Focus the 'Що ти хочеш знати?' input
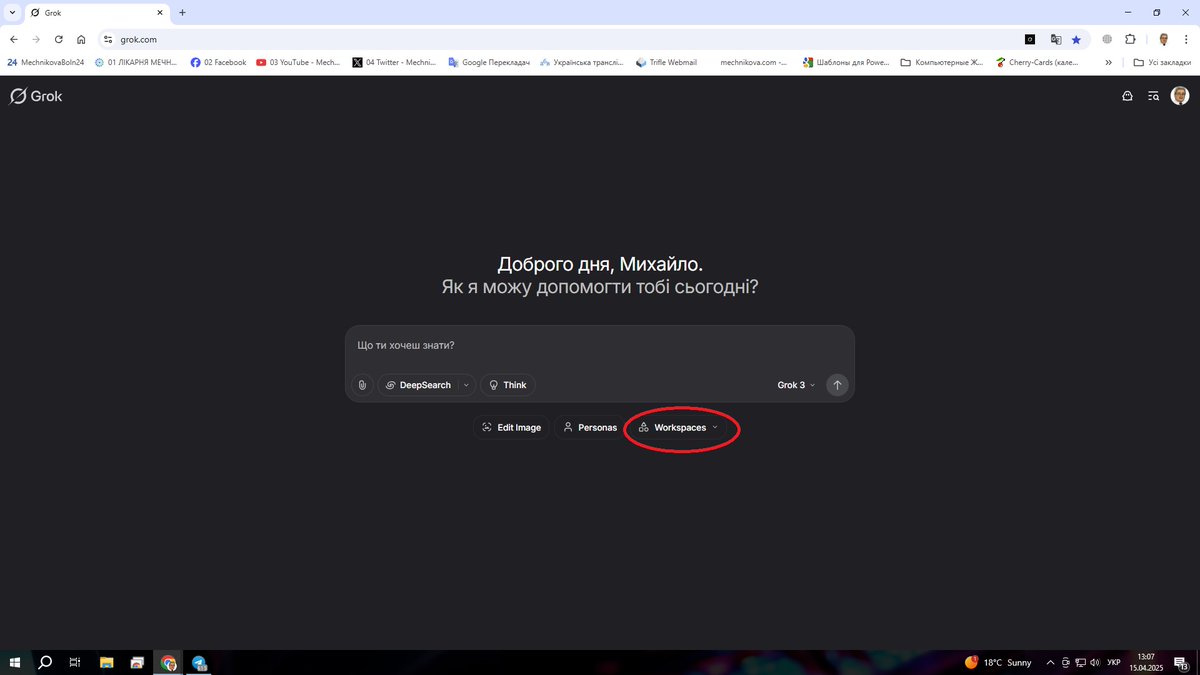 click(600, 346)
